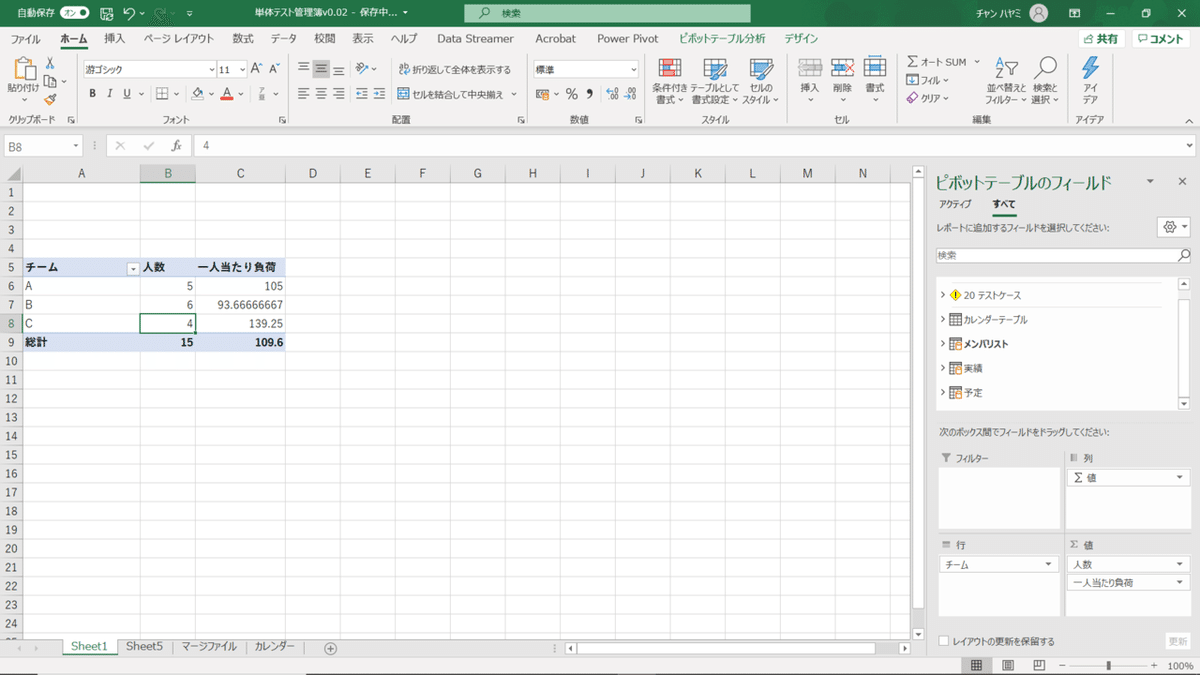This screenshot has height=675, width=1200.
Task: Toggle Italic formatting
Action: [110, 94]
